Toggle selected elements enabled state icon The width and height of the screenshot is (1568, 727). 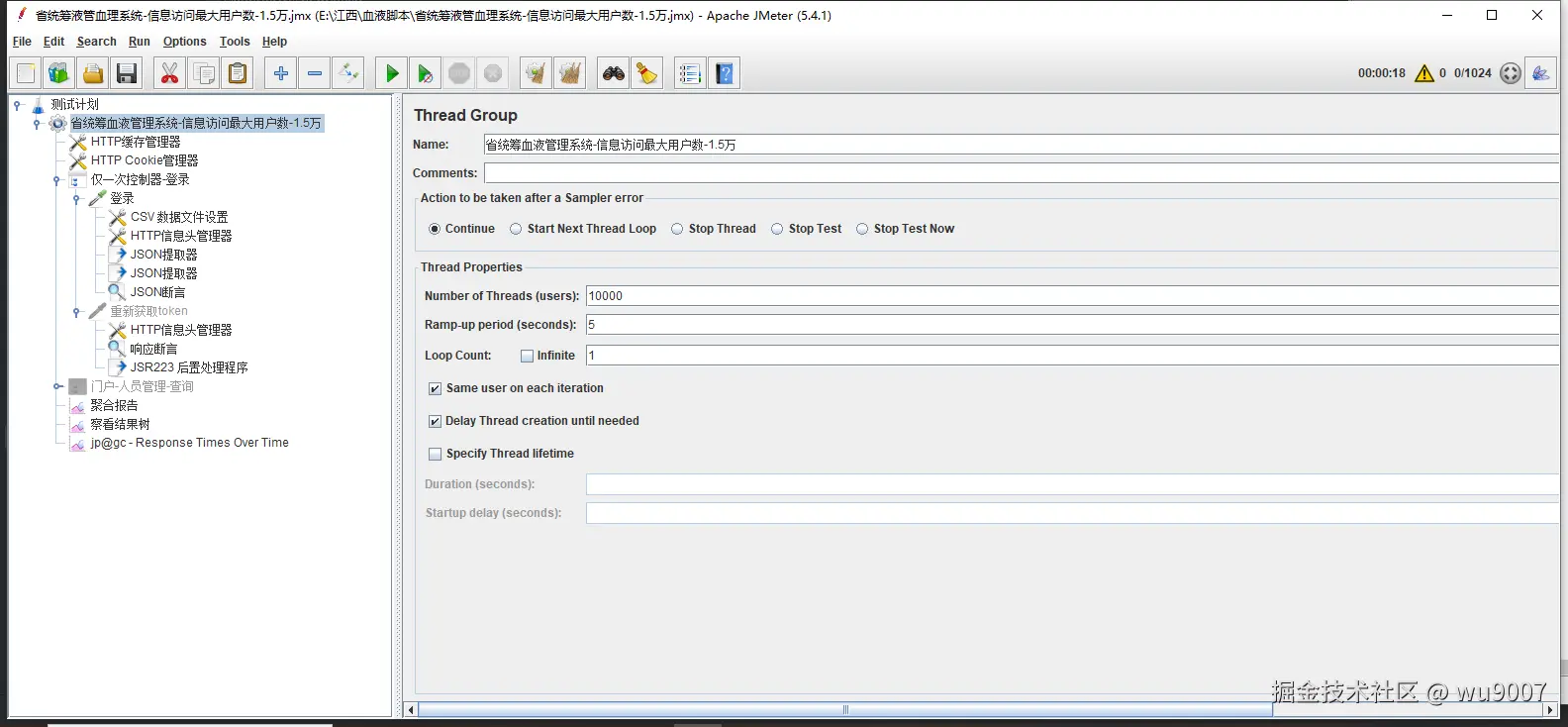point(348,73)
